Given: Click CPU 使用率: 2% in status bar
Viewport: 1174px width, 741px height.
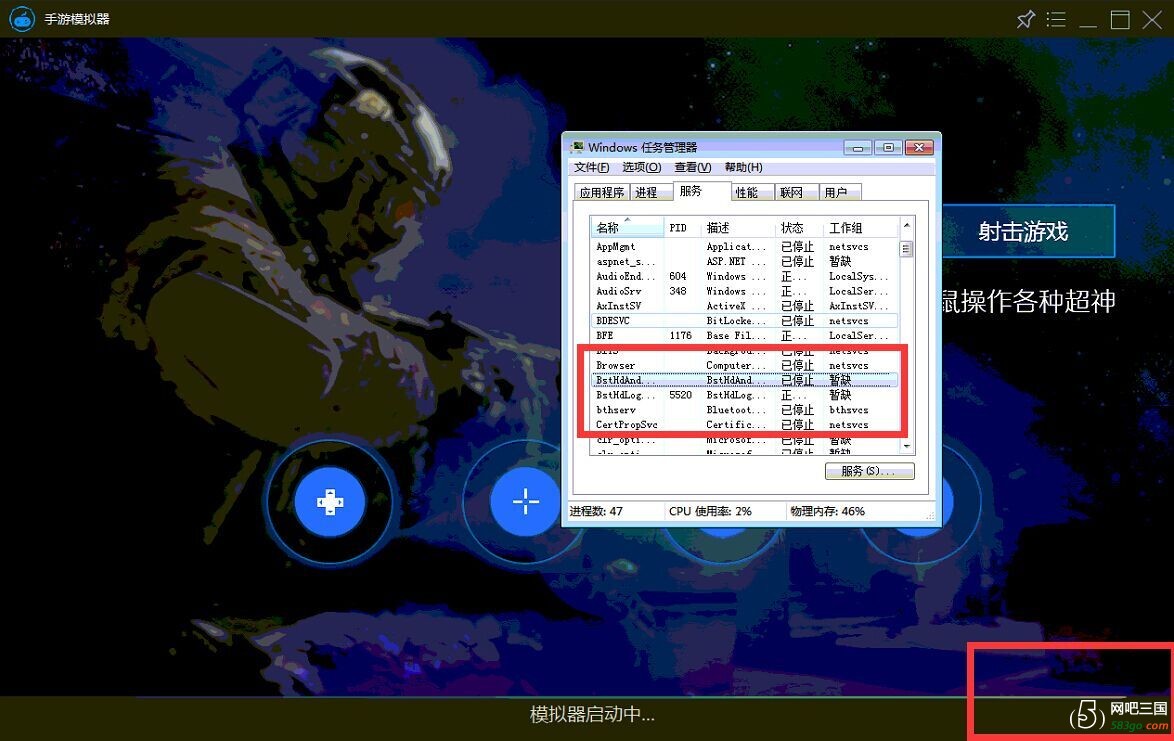Looking at the screenshot, I should (710, 511).
